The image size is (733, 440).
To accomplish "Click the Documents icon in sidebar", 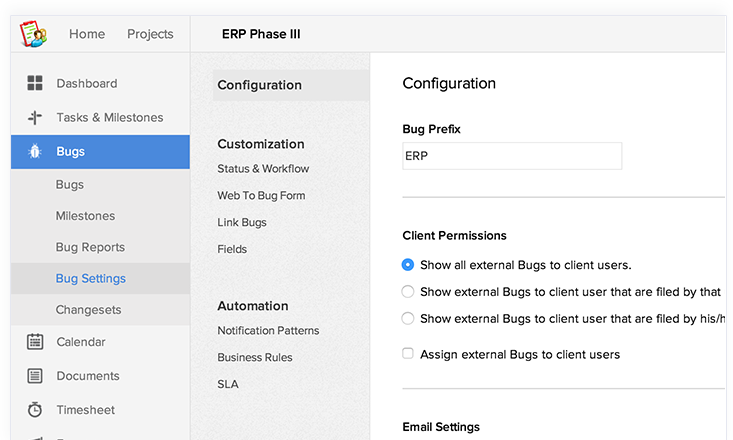I will tap(35, 376).
